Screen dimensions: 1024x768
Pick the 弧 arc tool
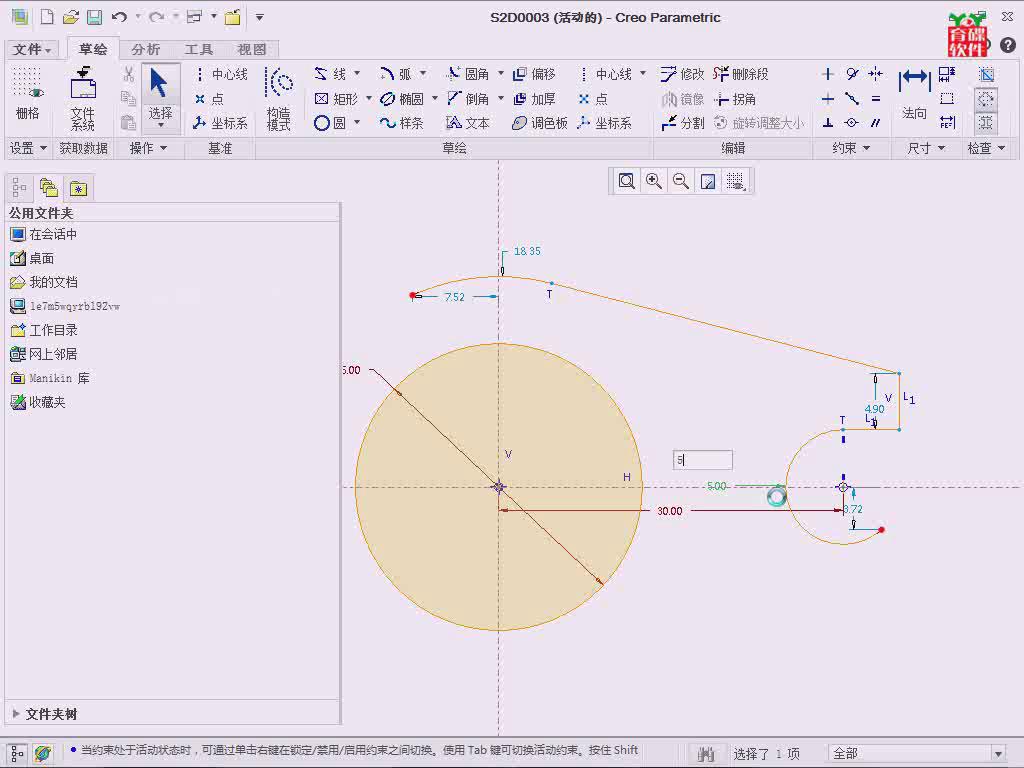click(396, 74)
